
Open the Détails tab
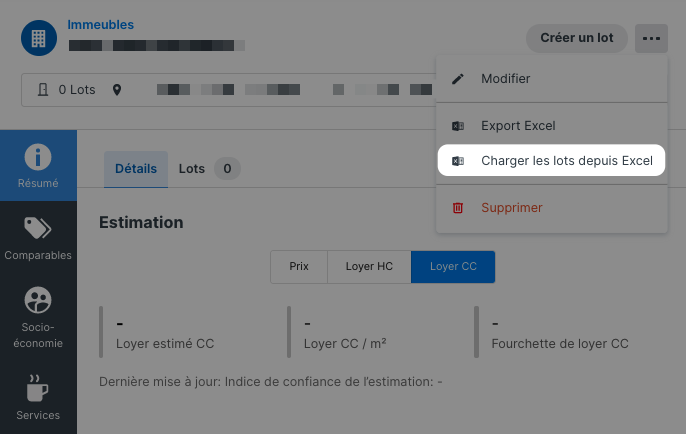click(136, 169)
